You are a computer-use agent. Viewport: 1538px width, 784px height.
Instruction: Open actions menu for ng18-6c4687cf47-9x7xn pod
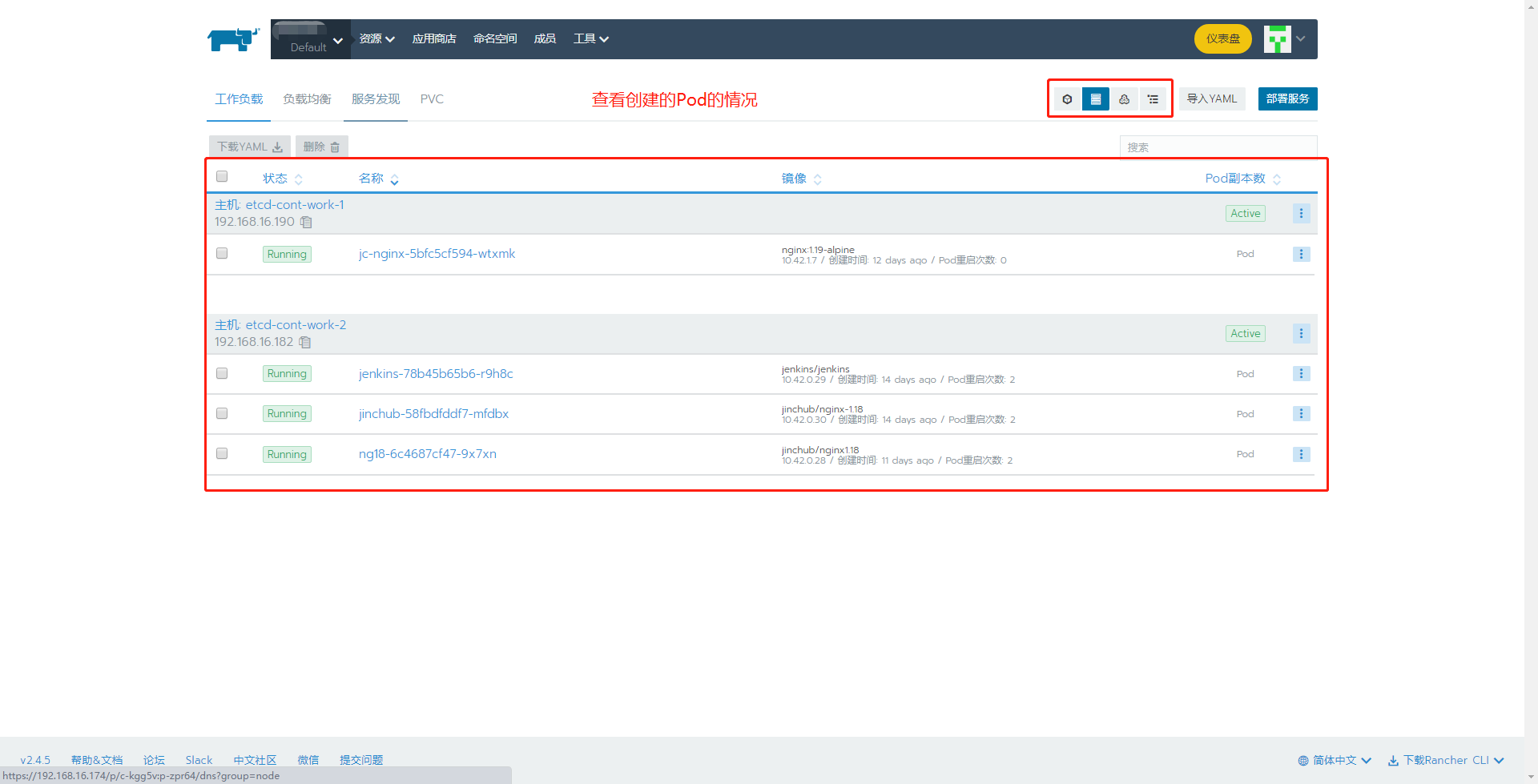click(1301, 454)
